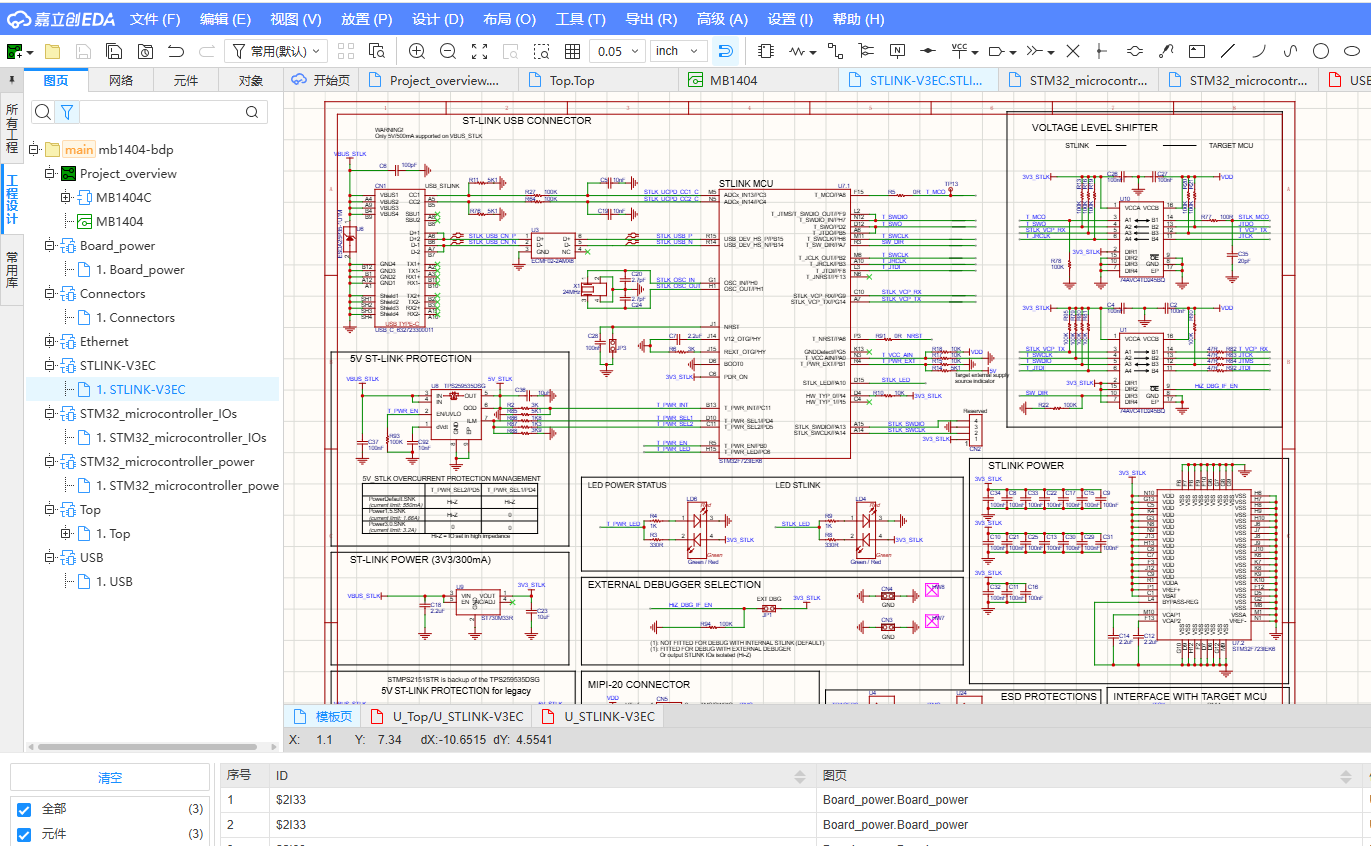Open the U_Top/U_STLINK-V3EC bottom tab
This screenshot has width=1371, height=846.
447,716
